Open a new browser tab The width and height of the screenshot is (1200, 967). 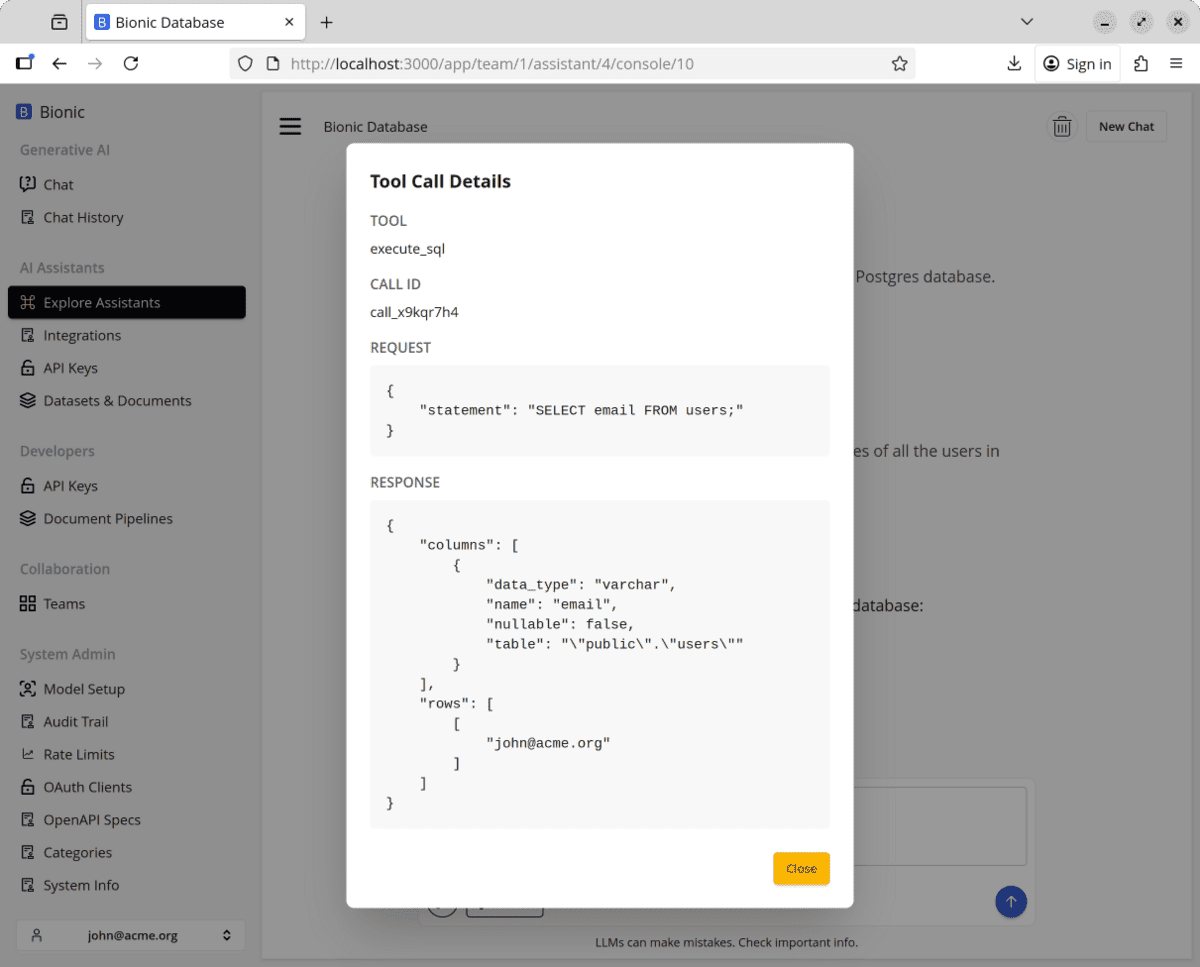(x=326, y=22)
